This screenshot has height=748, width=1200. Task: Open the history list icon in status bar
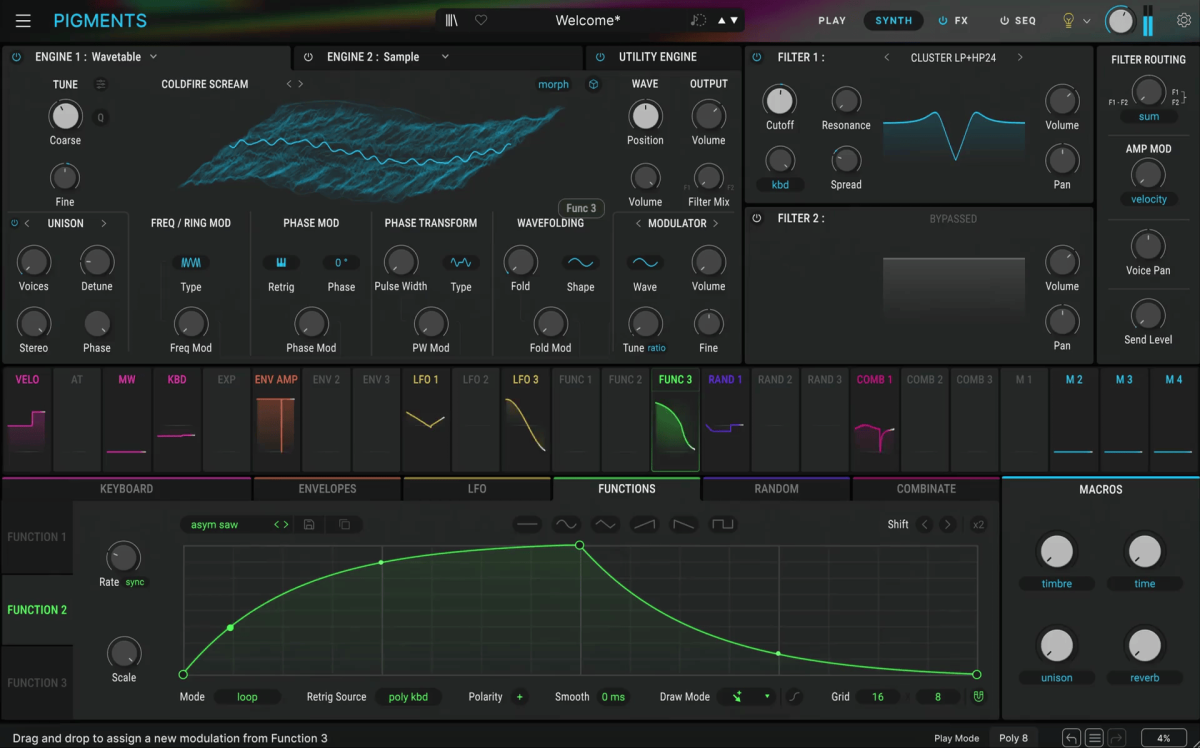coord(1095,738)
